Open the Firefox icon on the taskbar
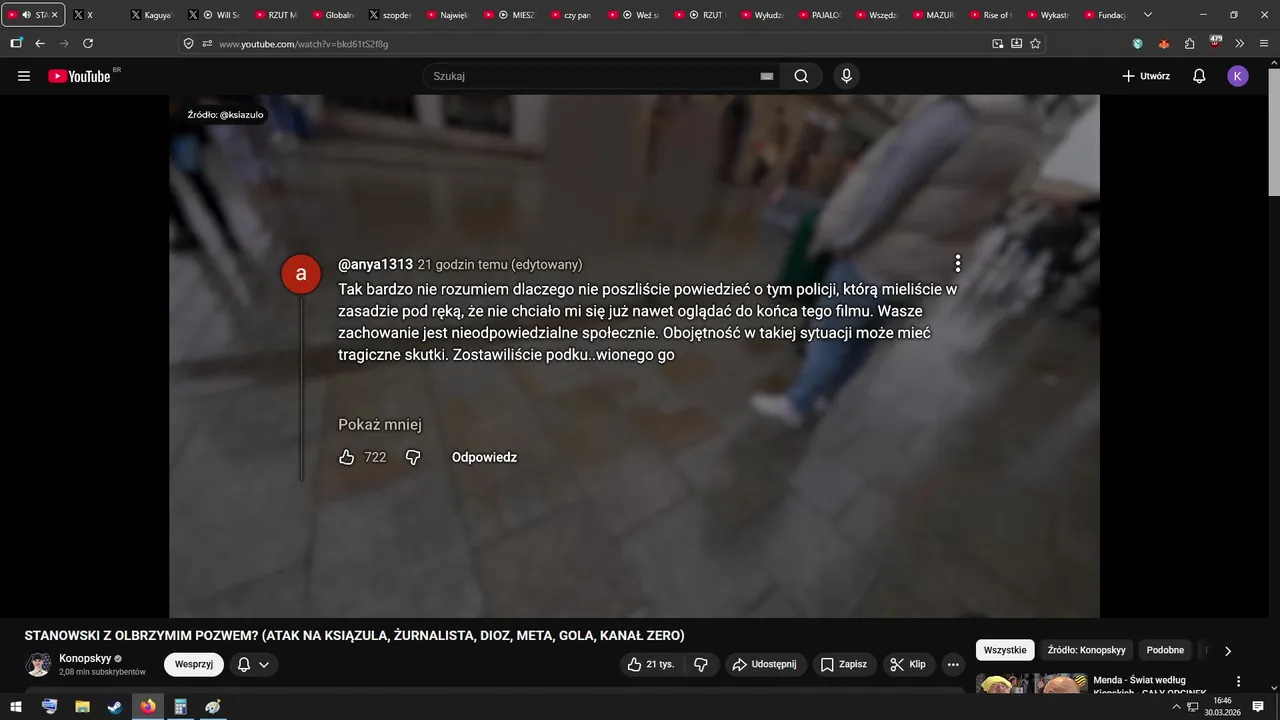Screen dimensions: 1280x720 [148, 707]
